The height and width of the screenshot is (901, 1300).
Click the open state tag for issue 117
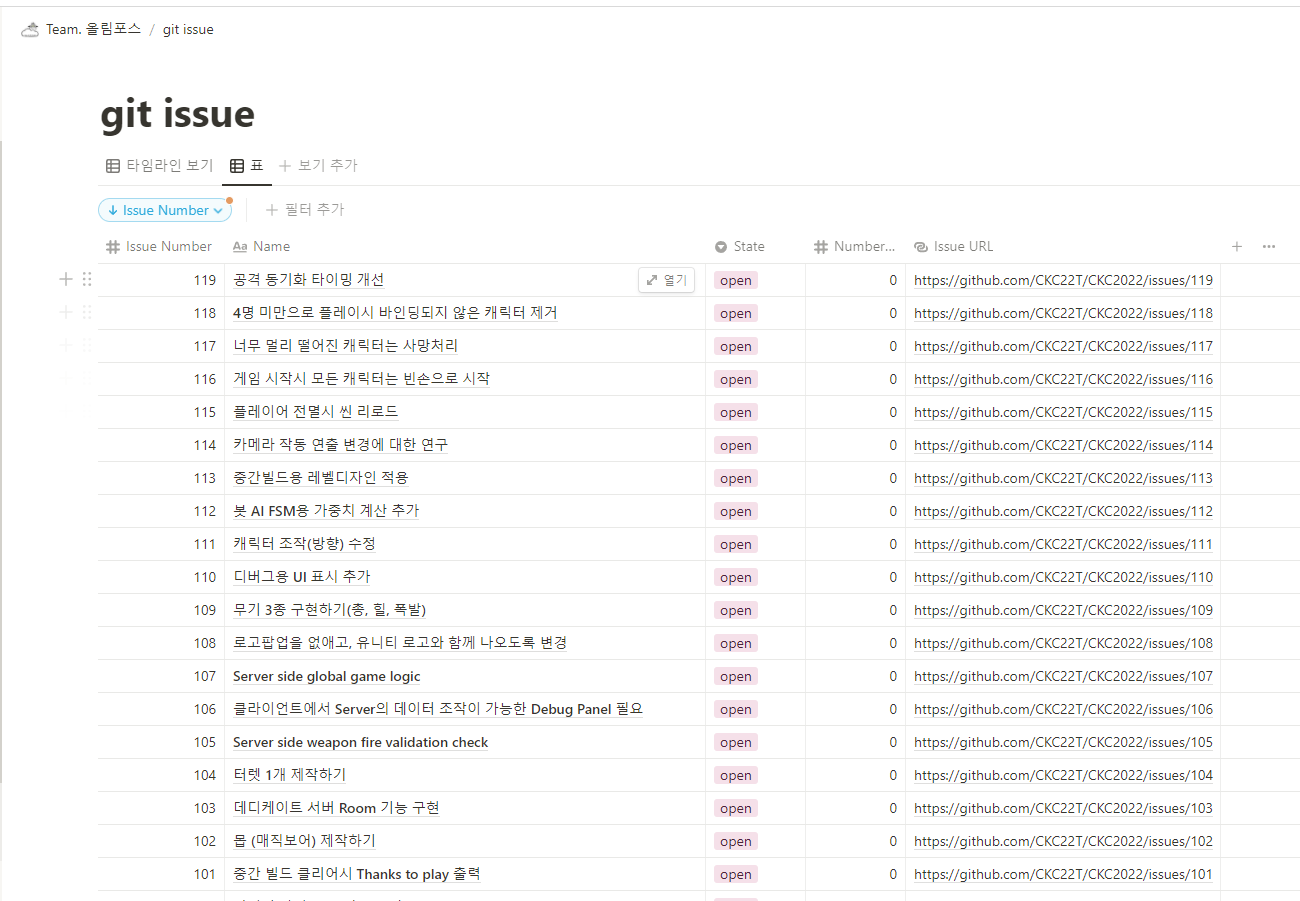tap(736, 347)
